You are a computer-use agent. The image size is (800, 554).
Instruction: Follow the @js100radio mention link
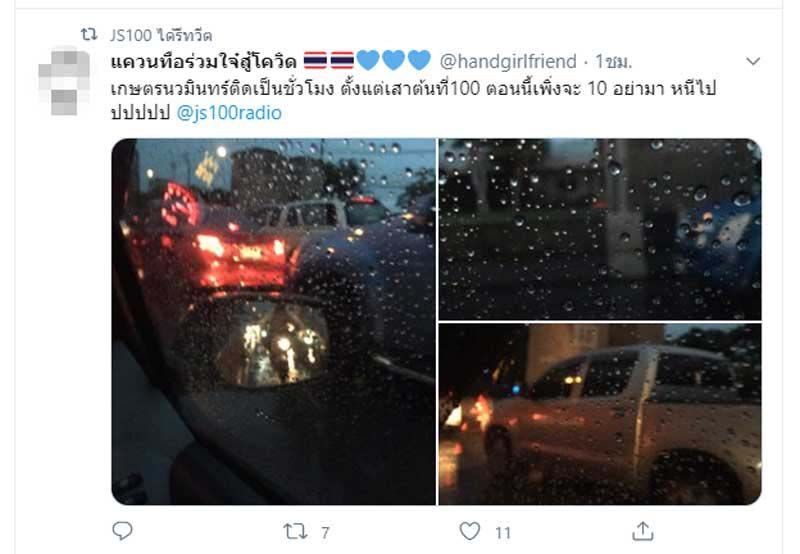pyautogui.click(x=229, y=113)
